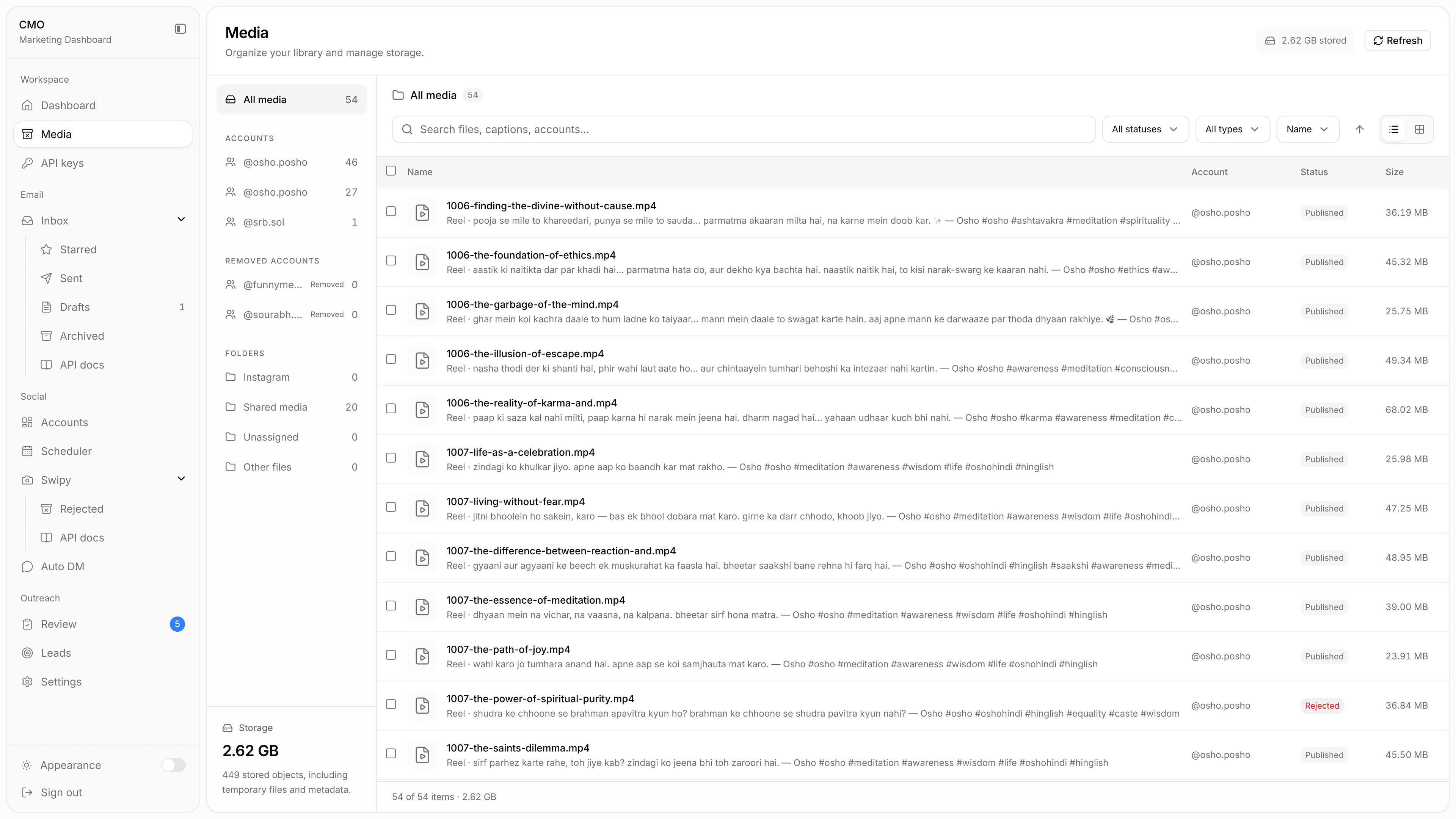
Task: Select checkbox for 1006-the-garbage-of-the-mind.mp4
Action: pyautogui.click(x=391, y=310)
